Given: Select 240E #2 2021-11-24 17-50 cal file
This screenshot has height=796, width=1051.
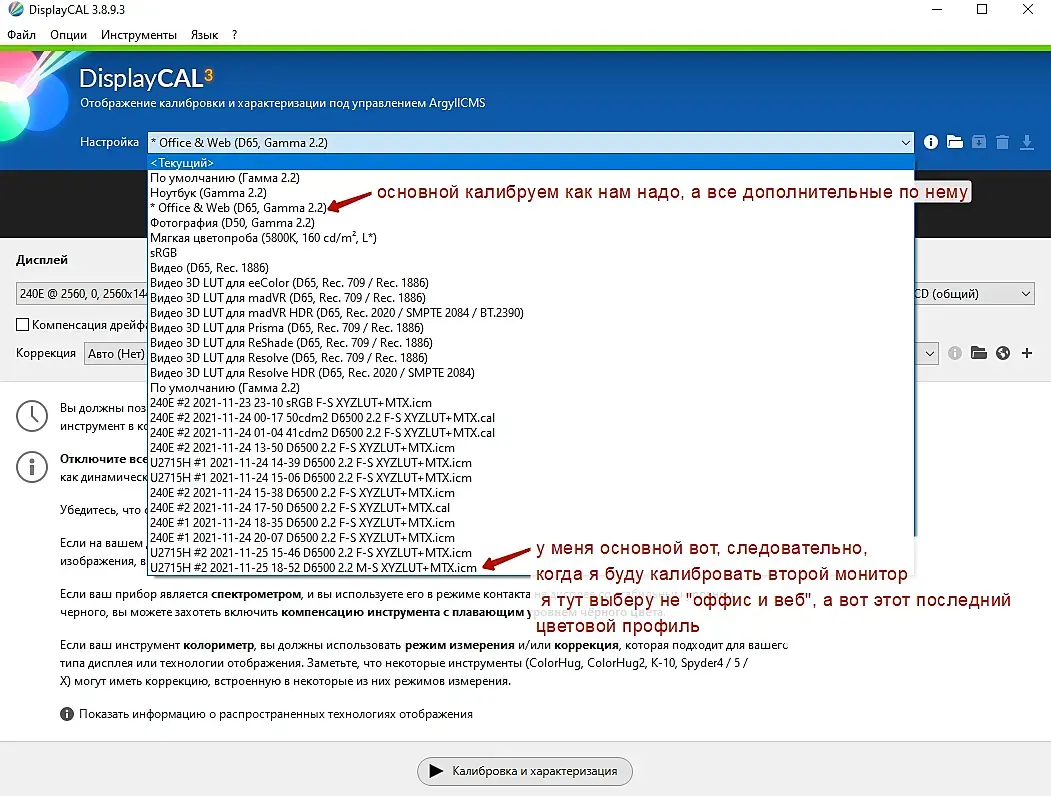Looking at the screenshot, I should [531, 508].
